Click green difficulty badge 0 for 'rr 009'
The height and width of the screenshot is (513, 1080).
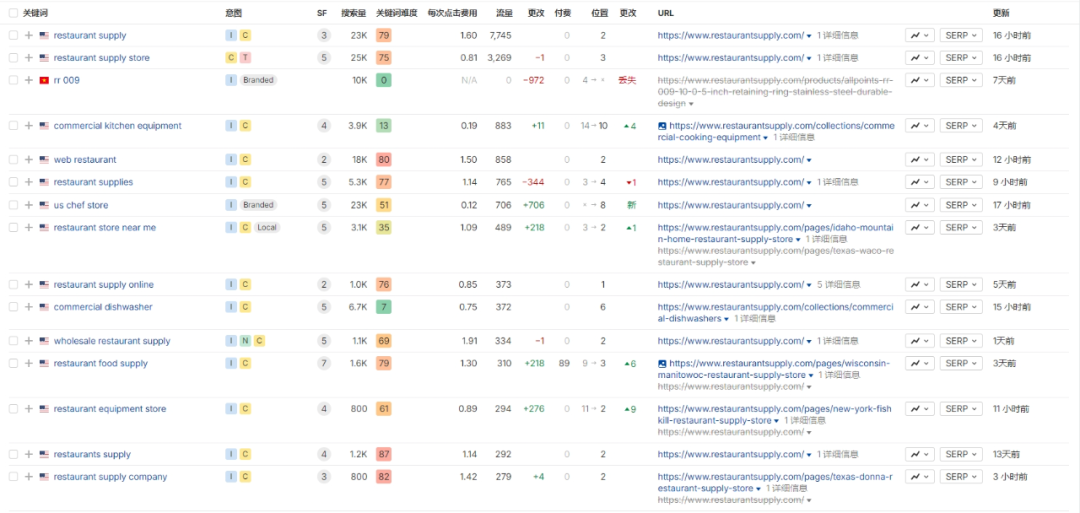(384, 80)
